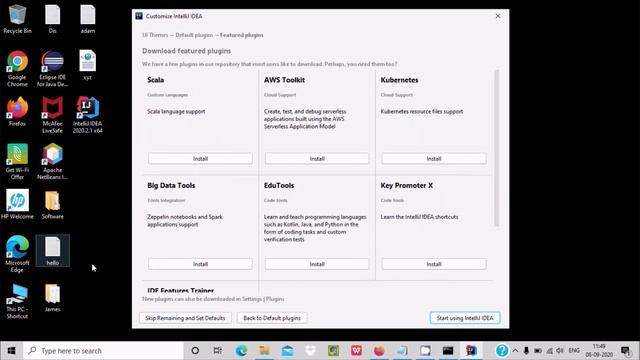
Task: Select the xyz file on desktop
Action: coord(87,65)
